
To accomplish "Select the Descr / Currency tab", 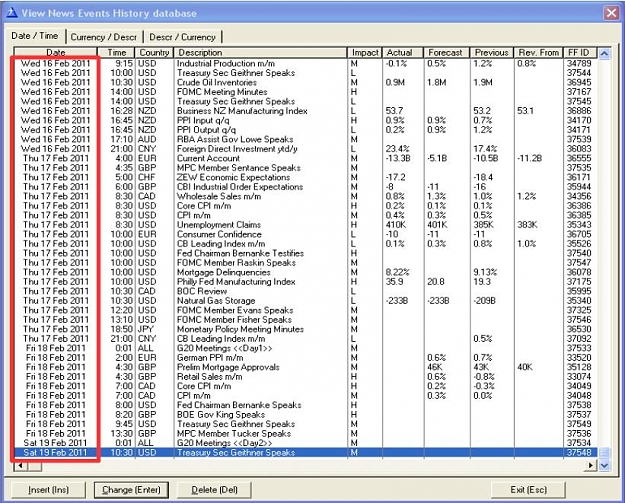I will pos(182,37).
